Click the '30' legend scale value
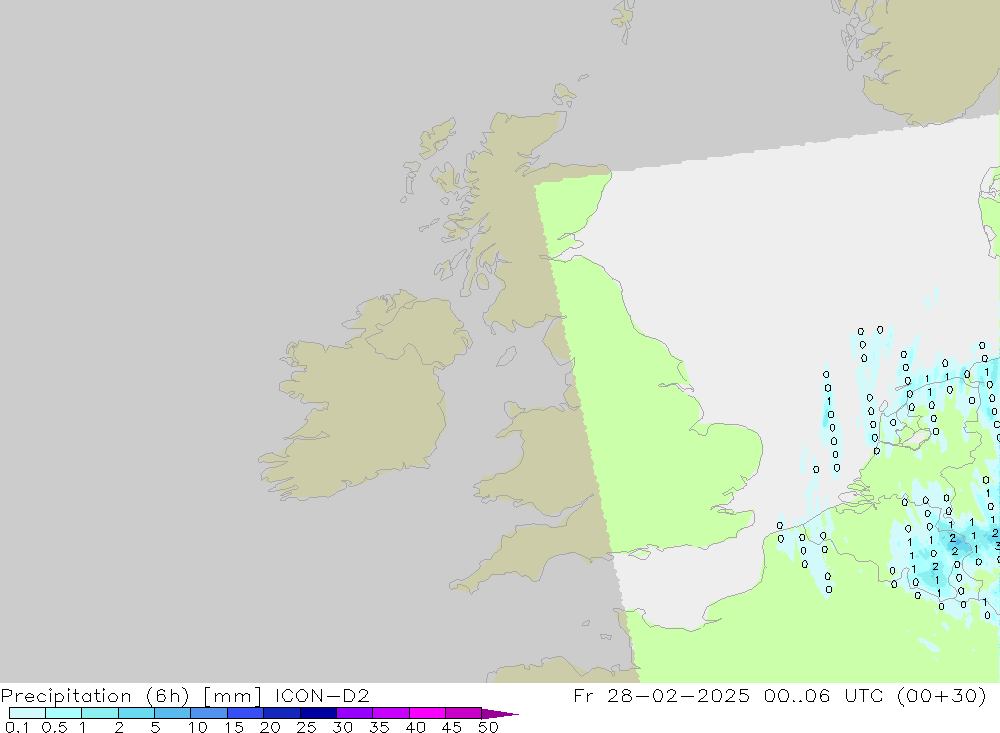 [342, 727]
